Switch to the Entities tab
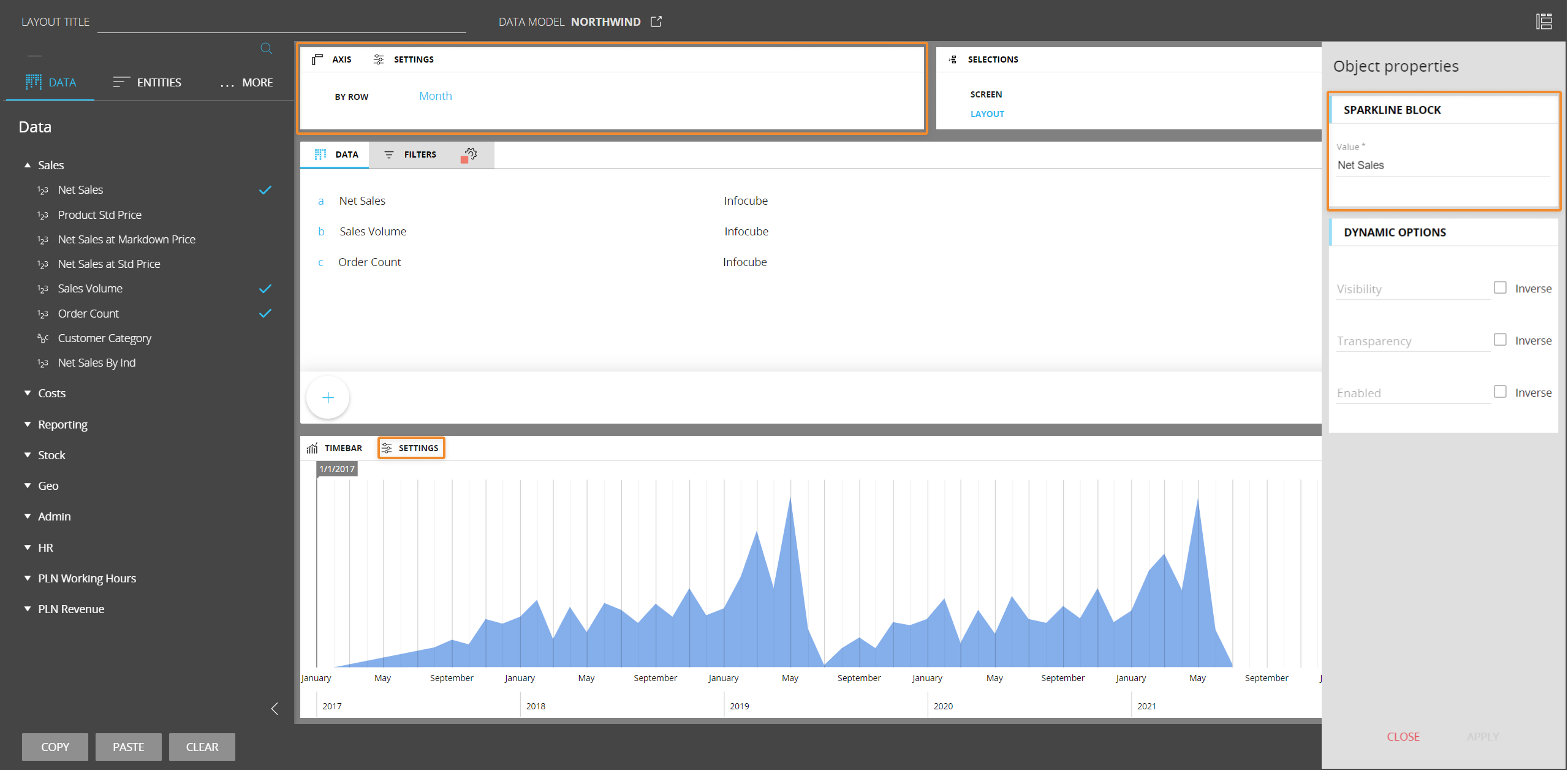 [x=159, y=82]
